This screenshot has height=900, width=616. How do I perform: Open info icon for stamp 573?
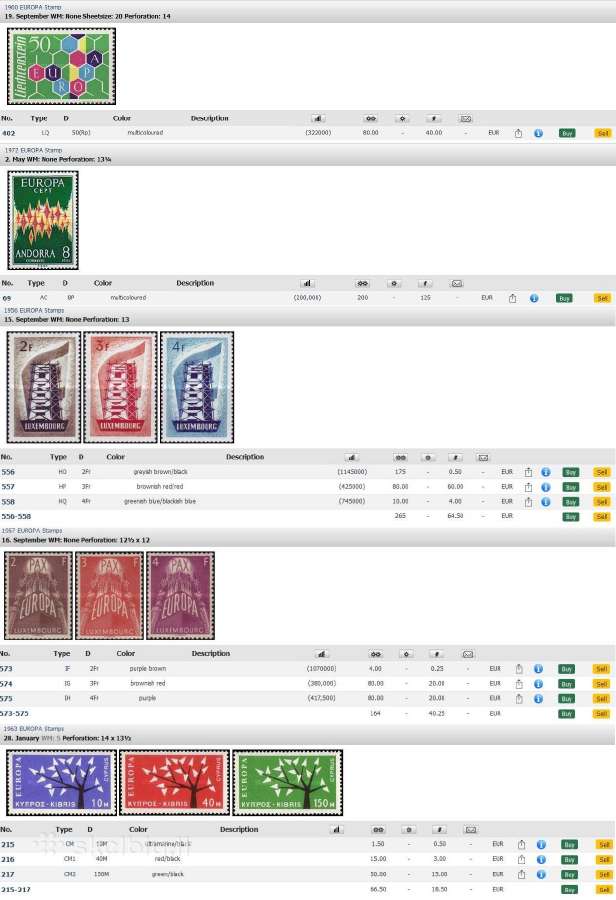tap(538, 669)
